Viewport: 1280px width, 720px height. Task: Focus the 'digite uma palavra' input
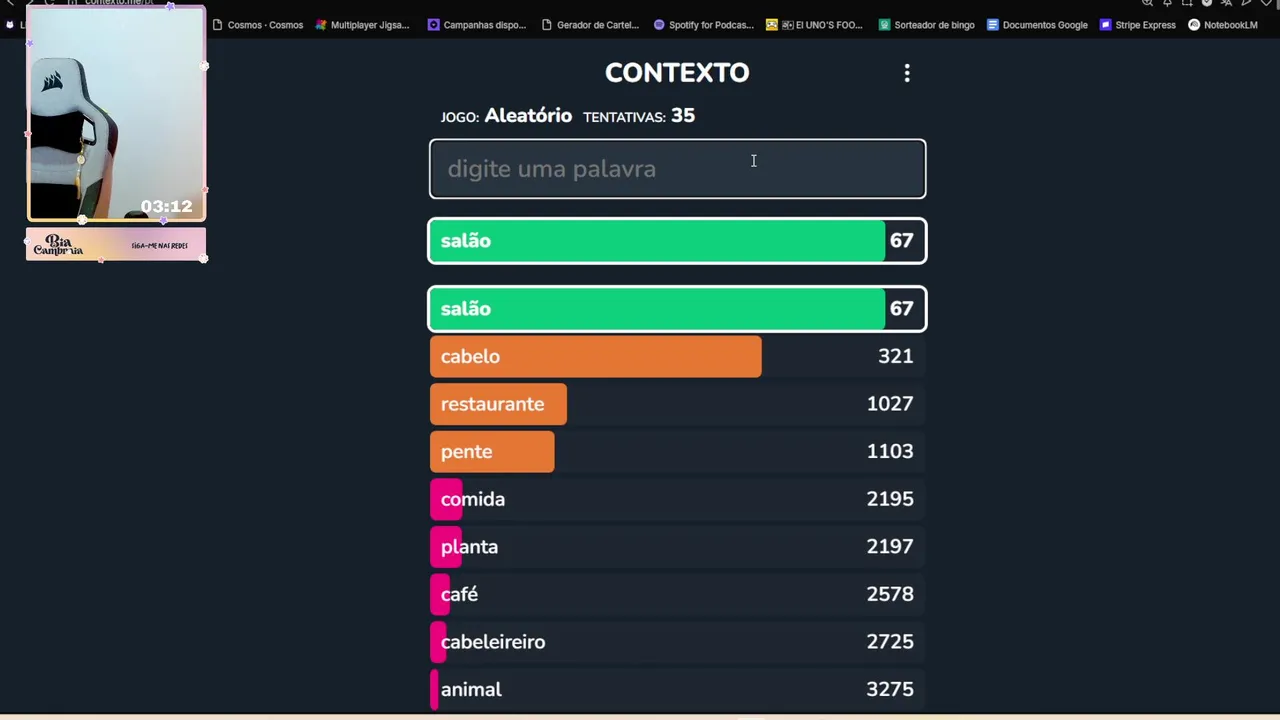677,169
